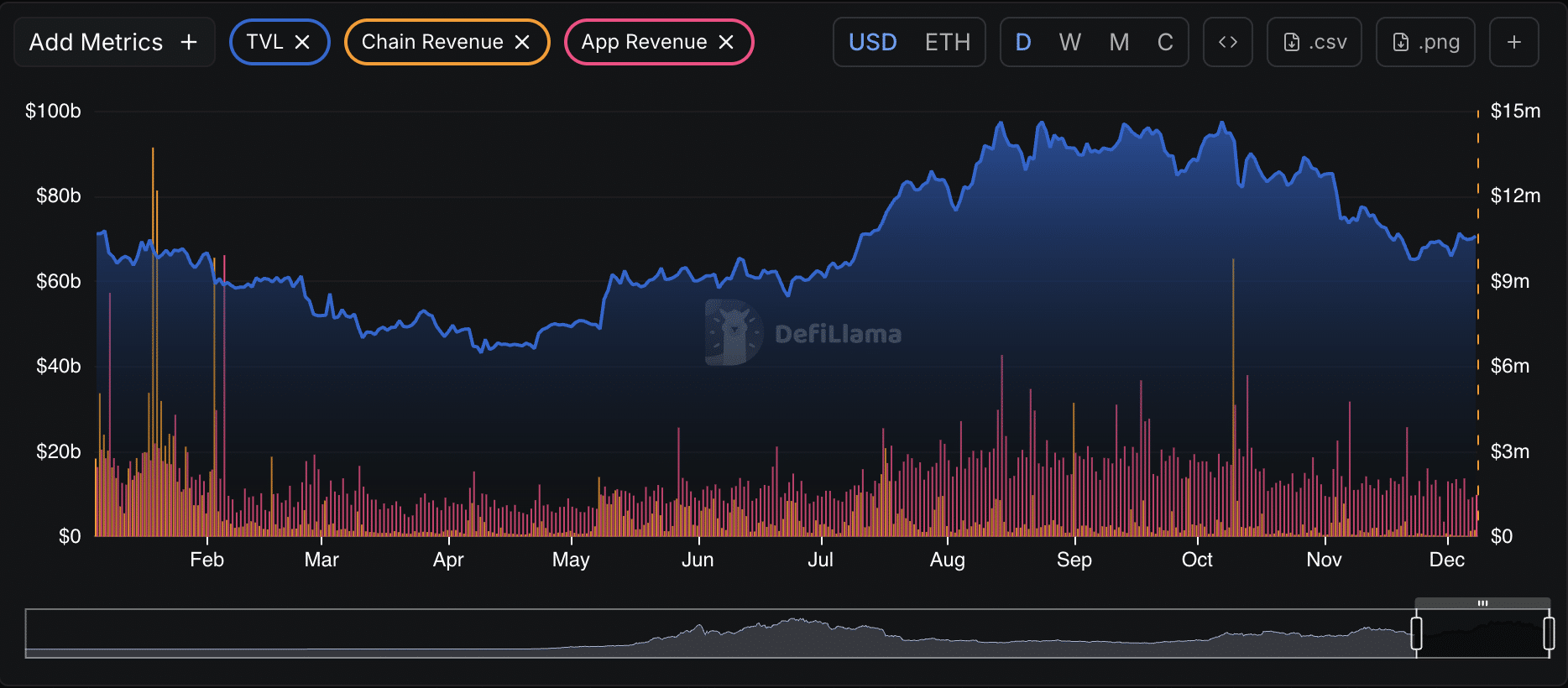This screenshot has height=688, width=1568.
Task: Click the plus button at far right
Action: tap(1513, 42)
